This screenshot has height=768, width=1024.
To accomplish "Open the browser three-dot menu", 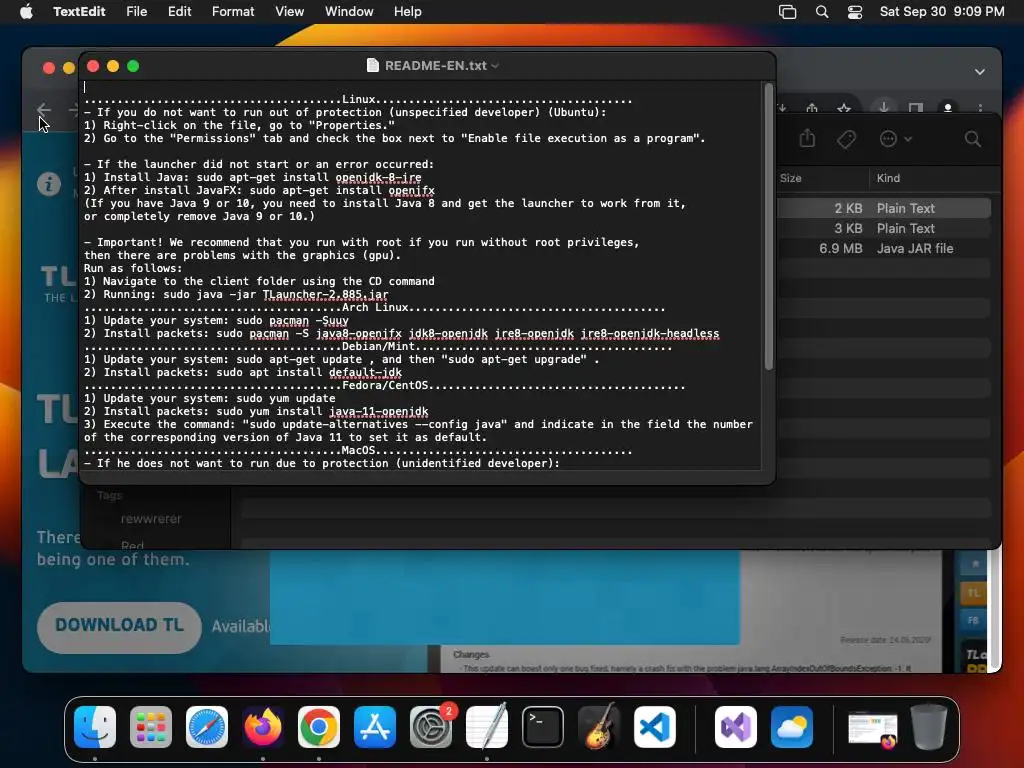I will (x=980, y=108).
